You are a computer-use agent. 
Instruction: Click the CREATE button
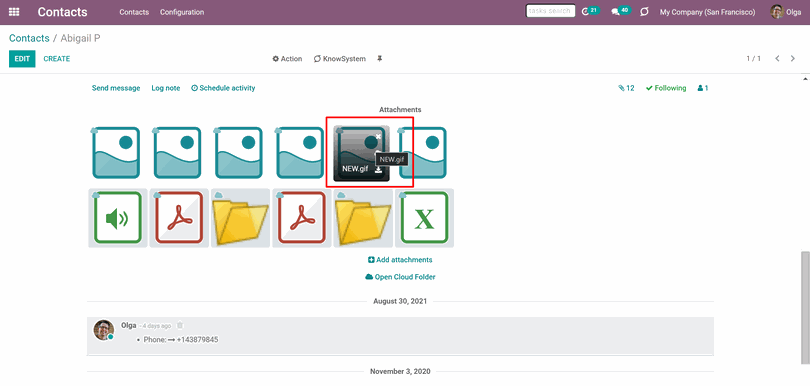tap(57, 59)
